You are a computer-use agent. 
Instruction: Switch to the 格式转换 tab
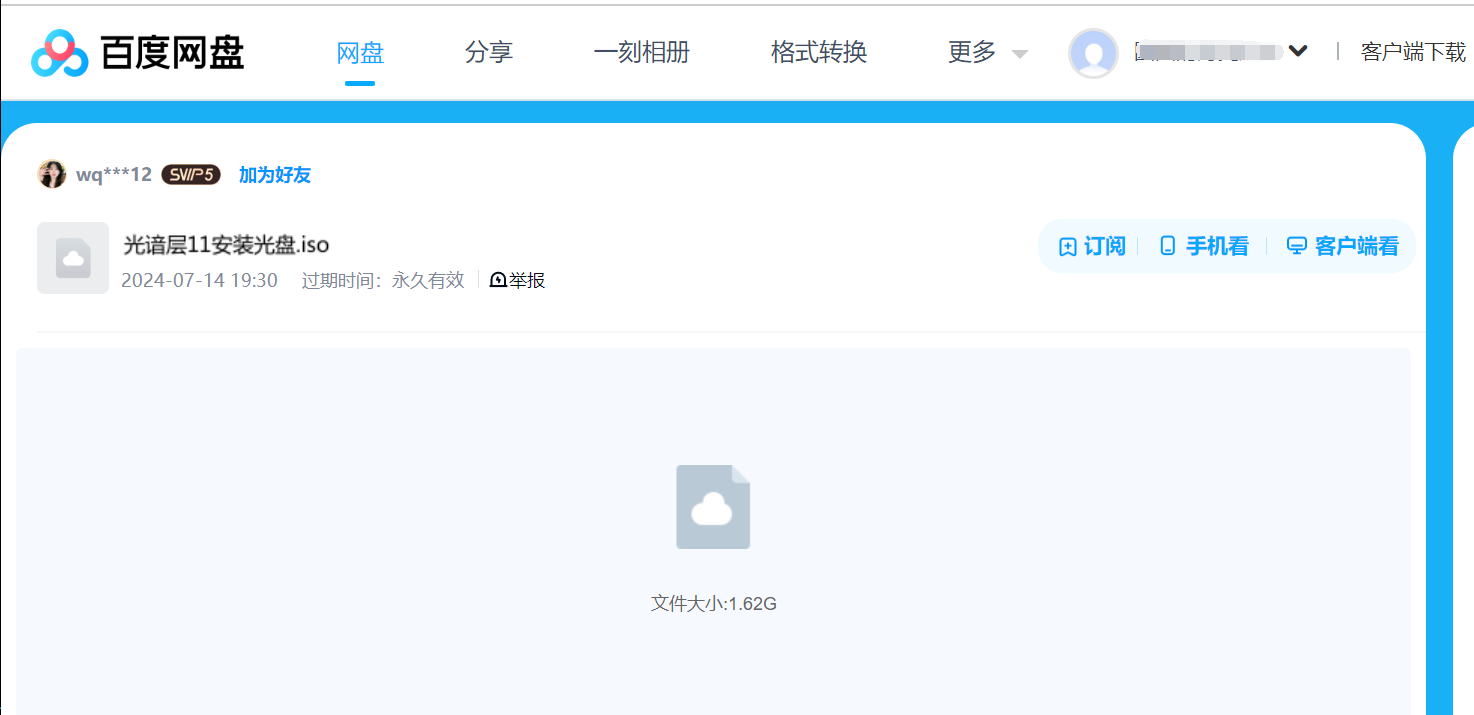(818, 52)
